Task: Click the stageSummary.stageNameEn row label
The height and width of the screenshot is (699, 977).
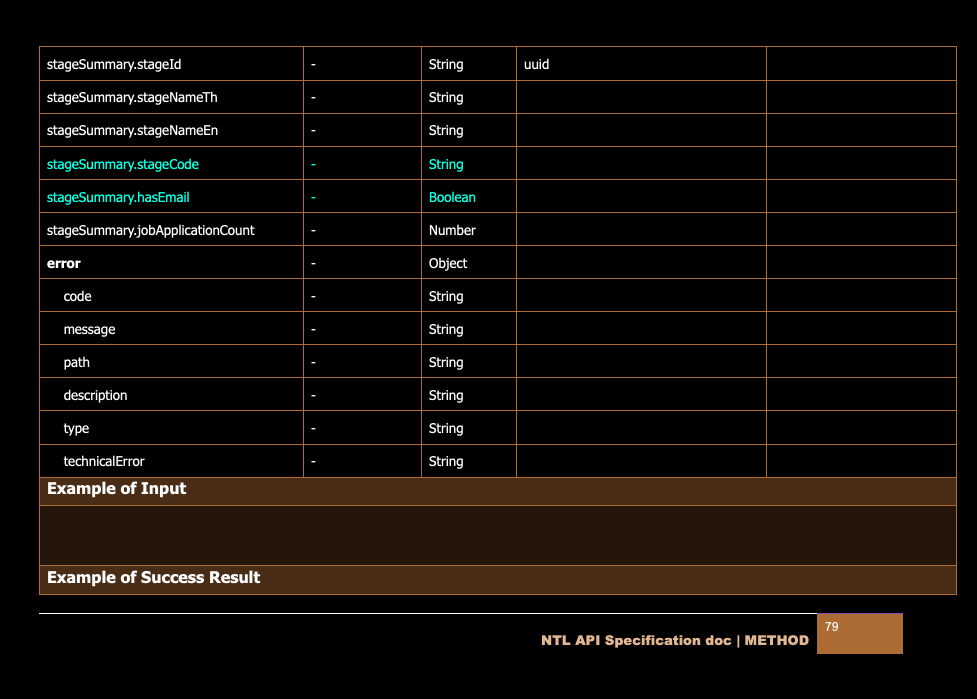Action: tap(132, 130)
